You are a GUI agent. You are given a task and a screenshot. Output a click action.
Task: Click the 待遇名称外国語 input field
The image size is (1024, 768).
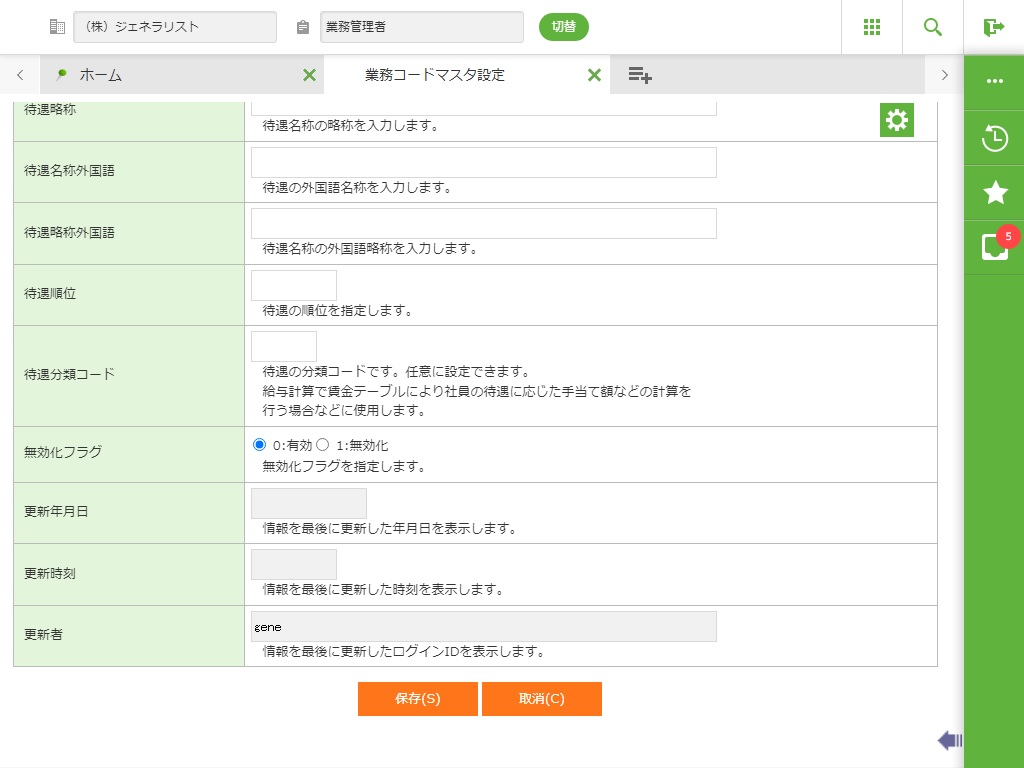[483, 163]
